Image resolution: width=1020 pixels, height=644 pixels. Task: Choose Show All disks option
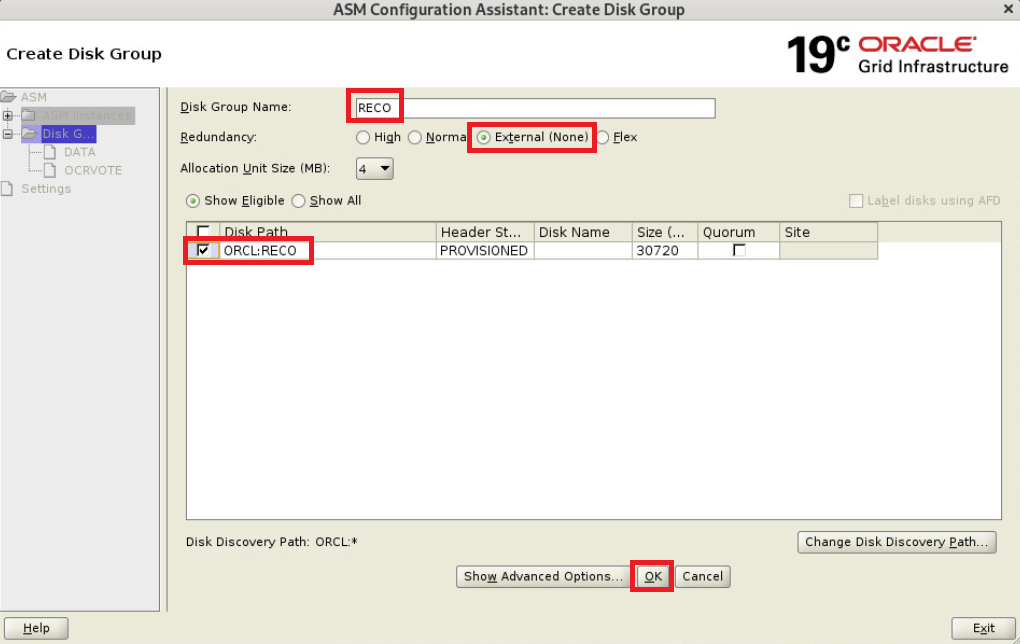click(x=299, y=201)
